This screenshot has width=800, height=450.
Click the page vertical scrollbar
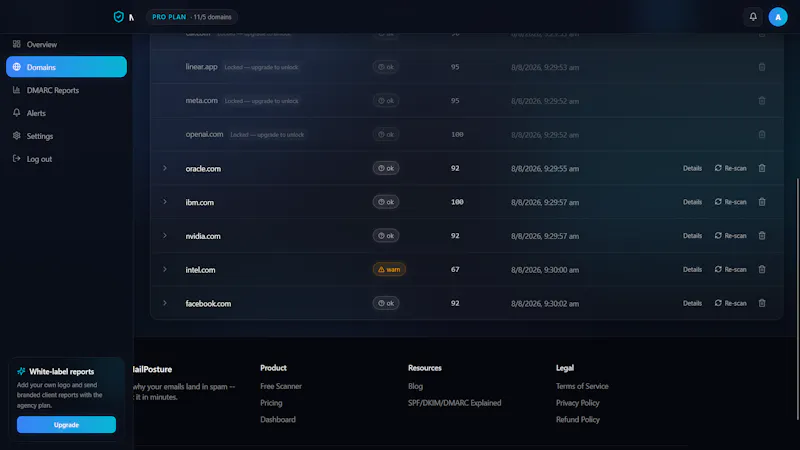[797, 298]
